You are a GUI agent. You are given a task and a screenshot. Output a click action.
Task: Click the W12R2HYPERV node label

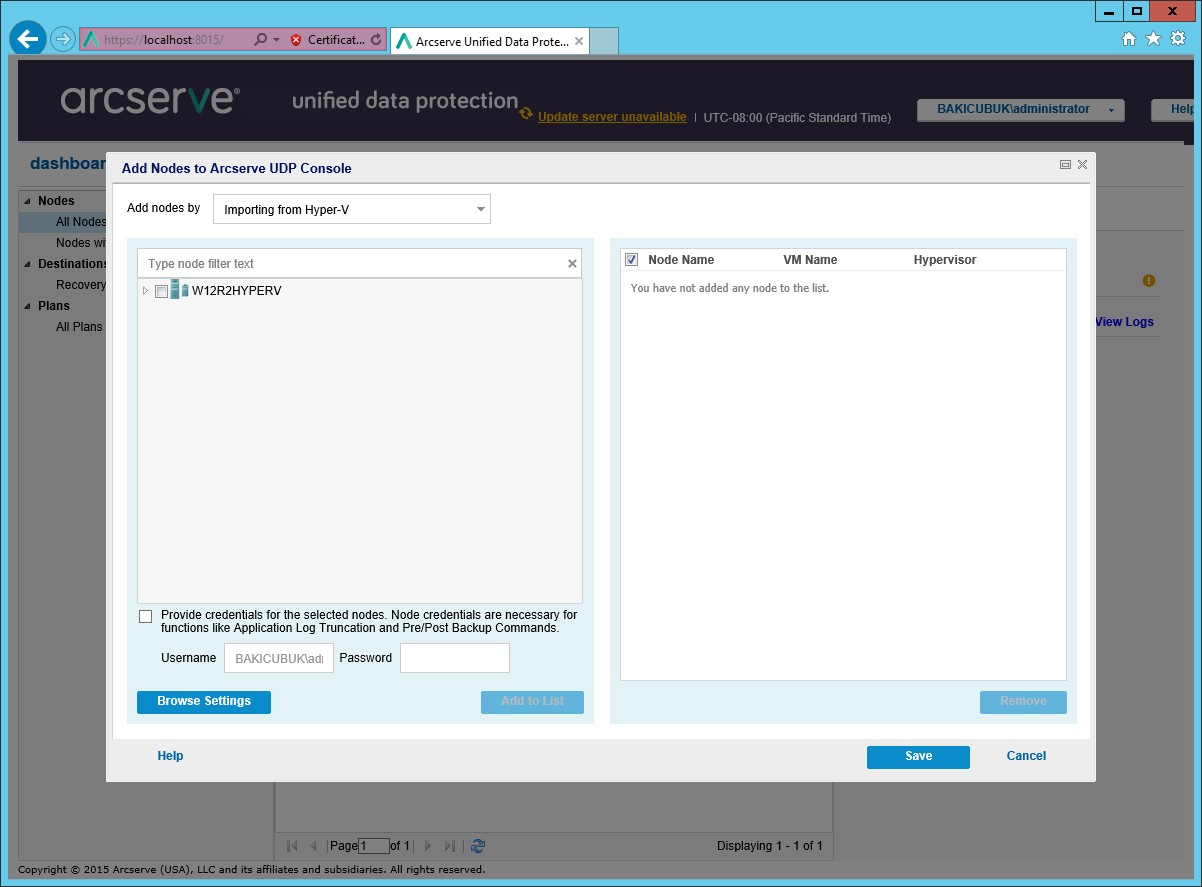pyautogui.click(x=237, y=291)
